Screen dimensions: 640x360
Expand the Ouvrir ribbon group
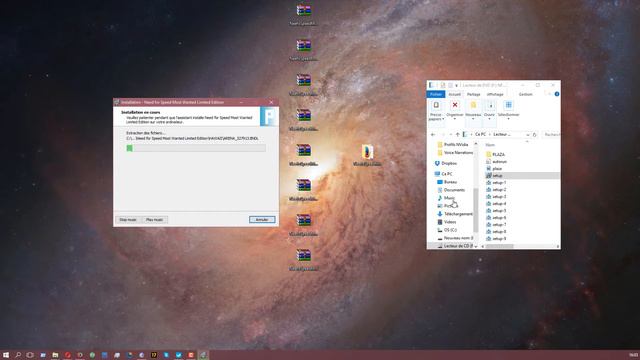[x=489, y=111]
